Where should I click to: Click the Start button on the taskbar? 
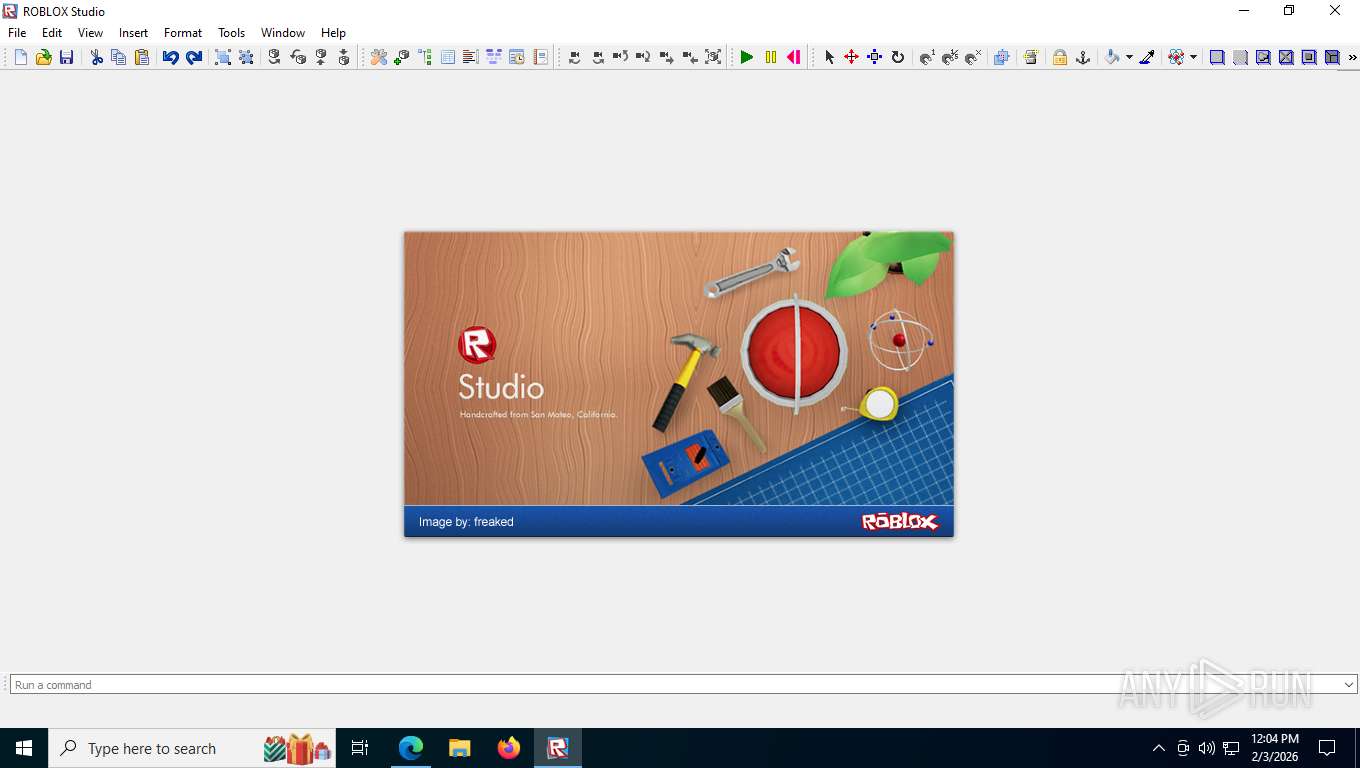tap(24, 748)
